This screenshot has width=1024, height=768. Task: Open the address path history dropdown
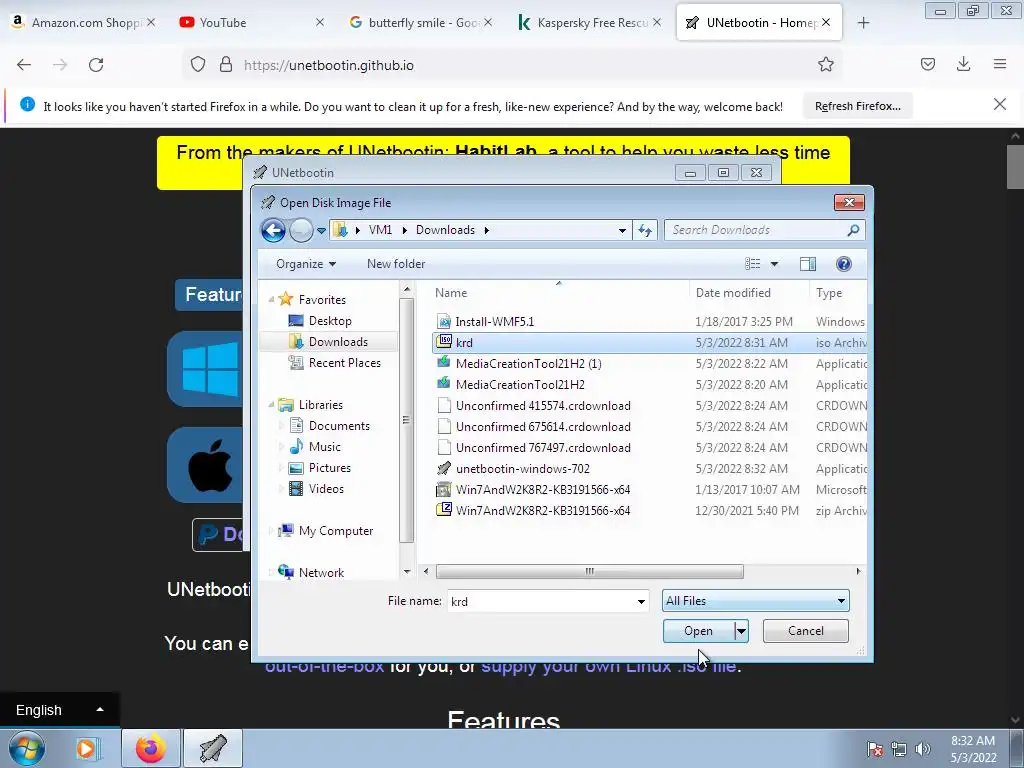(x=622, y=230)
